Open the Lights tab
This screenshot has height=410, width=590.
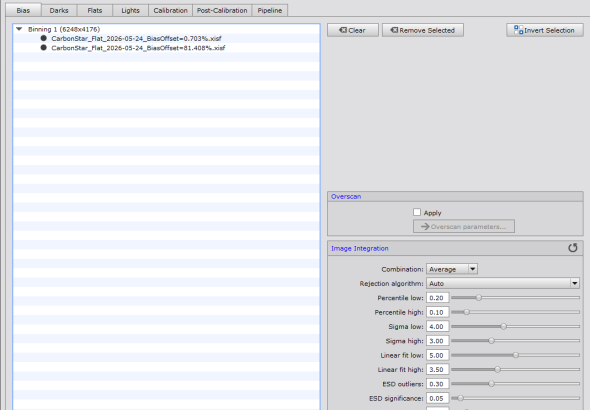[131, 11]
